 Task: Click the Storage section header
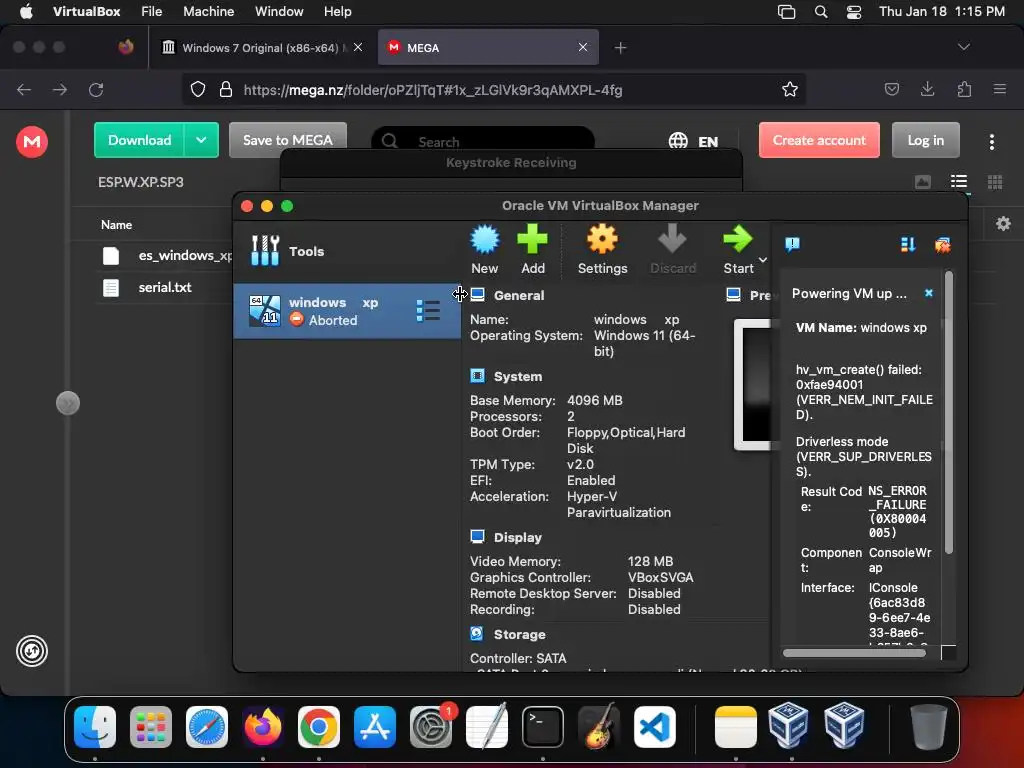pos(519,634)
